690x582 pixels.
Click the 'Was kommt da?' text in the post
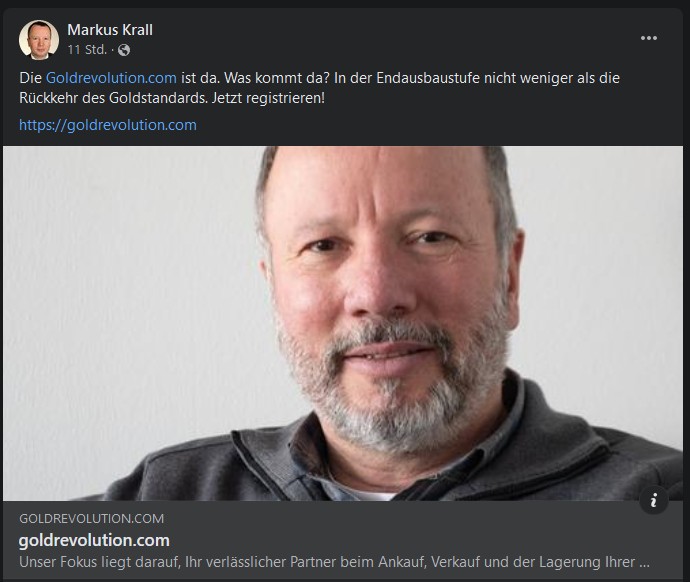(277, 78)
